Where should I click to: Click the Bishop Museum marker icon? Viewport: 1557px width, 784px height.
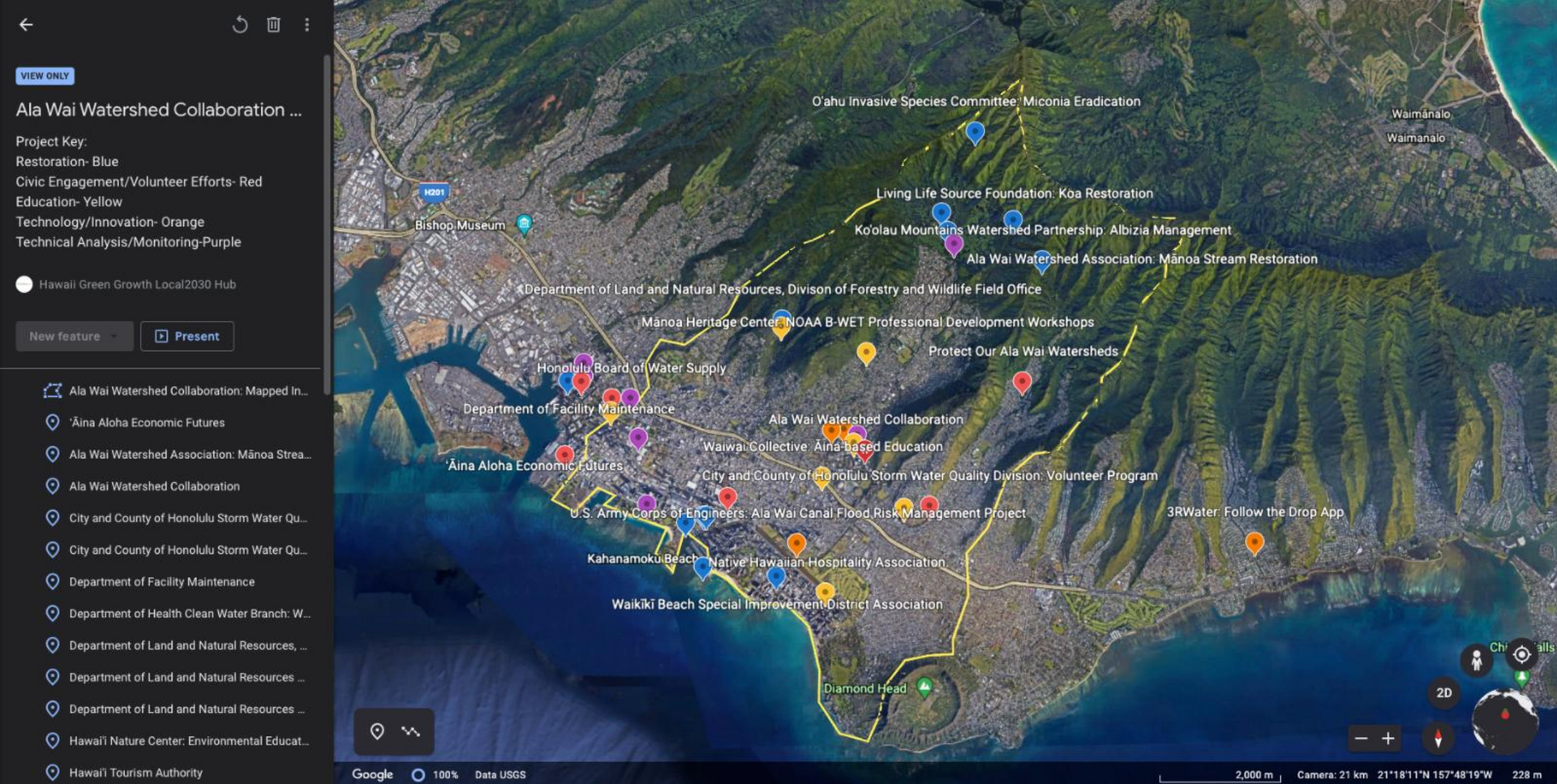point(525,224)
